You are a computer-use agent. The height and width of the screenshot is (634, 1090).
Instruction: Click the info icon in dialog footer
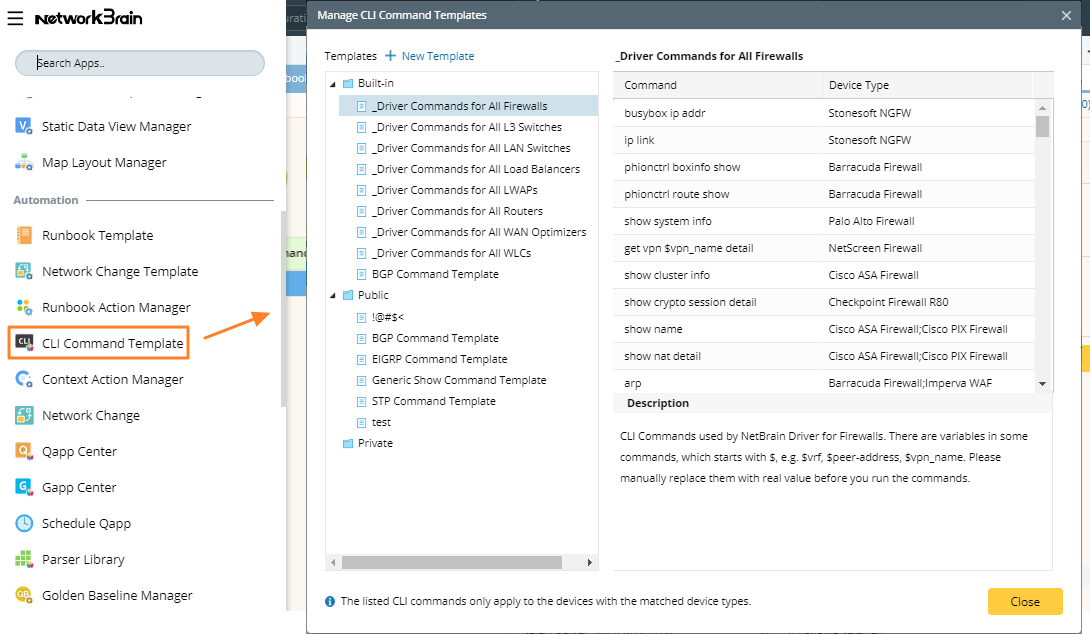330,601
